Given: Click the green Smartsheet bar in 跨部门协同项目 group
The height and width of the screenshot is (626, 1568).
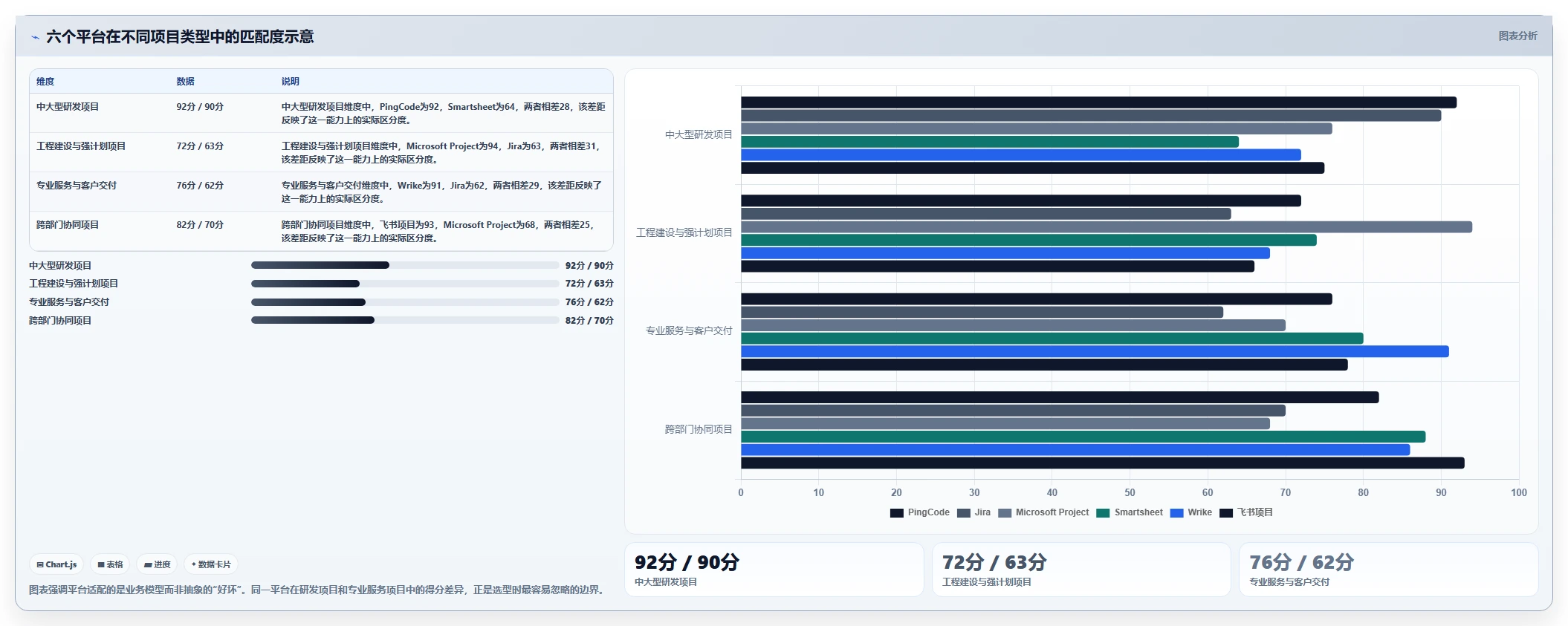Looking at the screenshot, I should click(x=1083, y=437).
